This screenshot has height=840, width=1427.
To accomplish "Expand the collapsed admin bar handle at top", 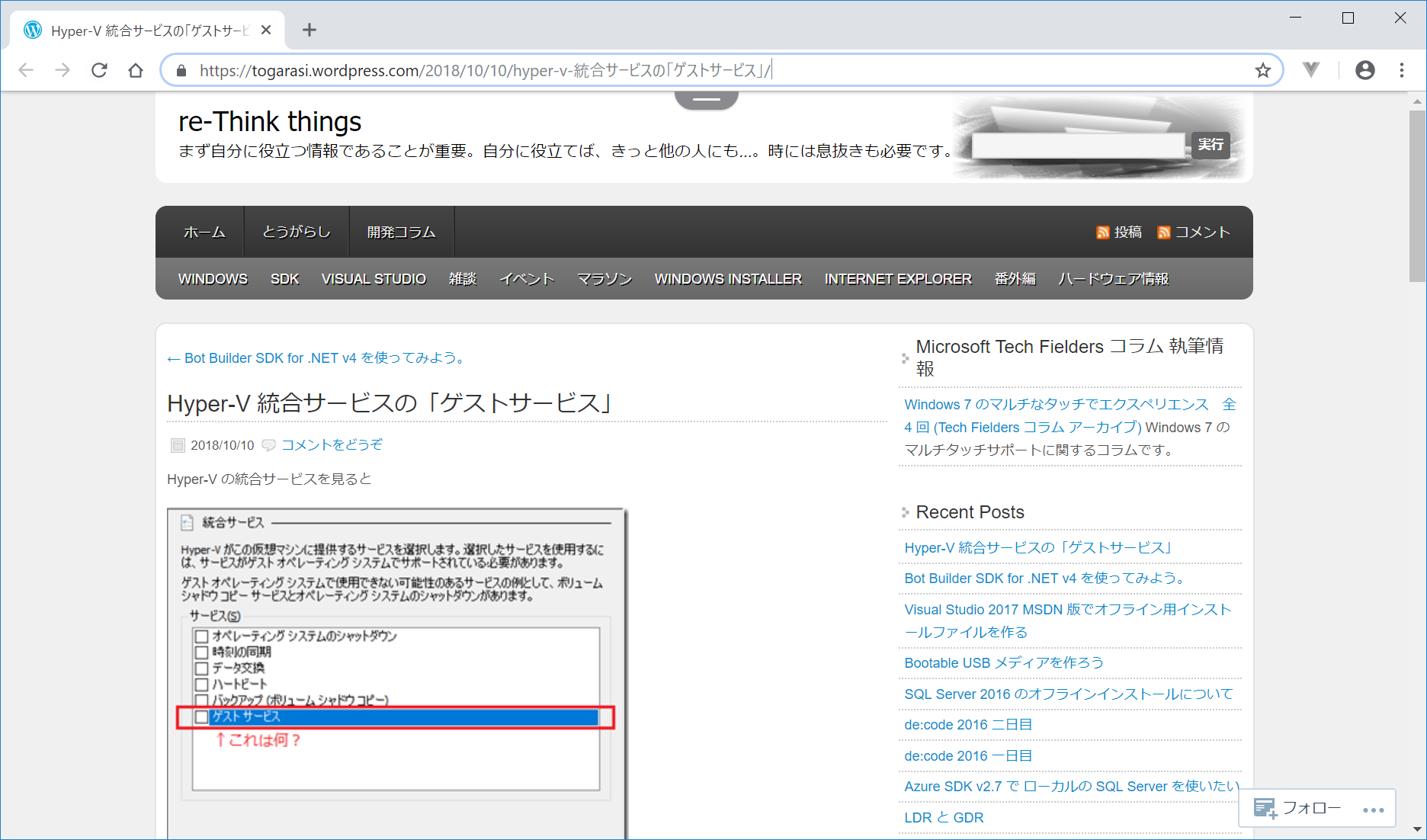I will 706,99.
